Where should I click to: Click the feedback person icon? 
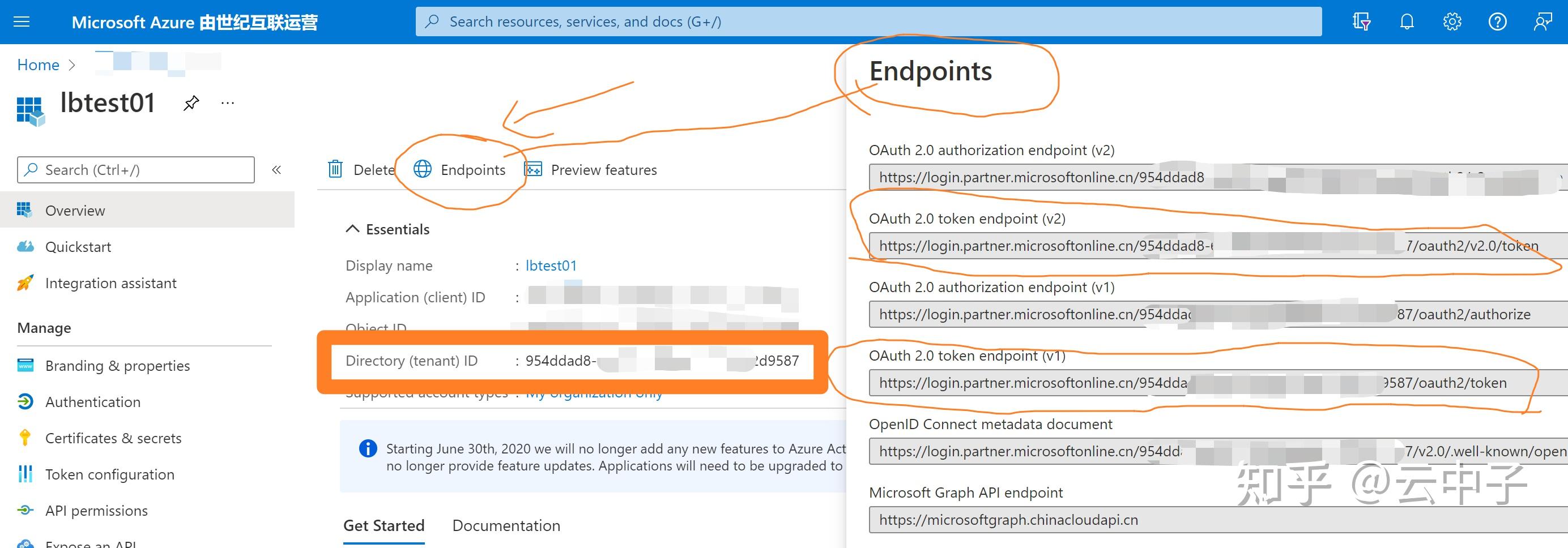(x=1543, y=22)
